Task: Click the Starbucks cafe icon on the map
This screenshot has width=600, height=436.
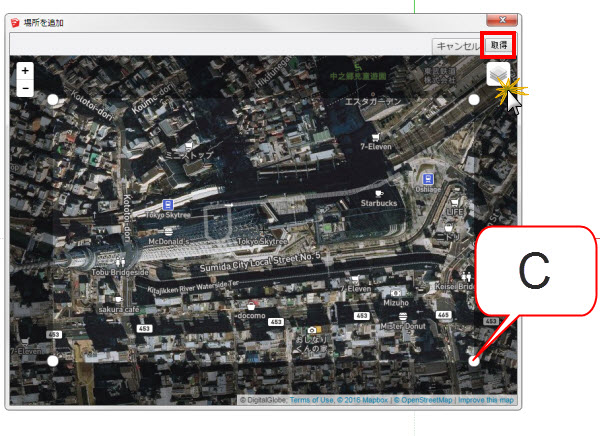Action: click(x=379, y=193)
